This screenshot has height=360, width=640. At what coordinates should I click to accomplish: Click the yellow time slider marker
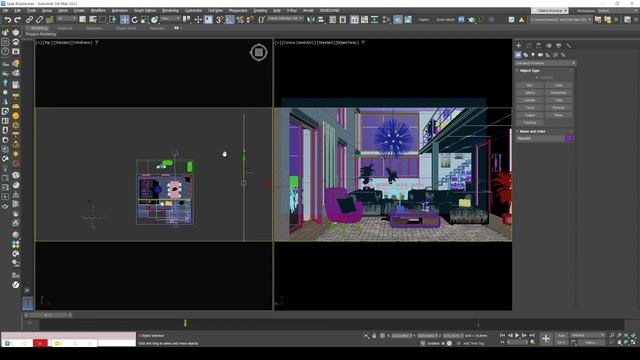coord(185,323)
